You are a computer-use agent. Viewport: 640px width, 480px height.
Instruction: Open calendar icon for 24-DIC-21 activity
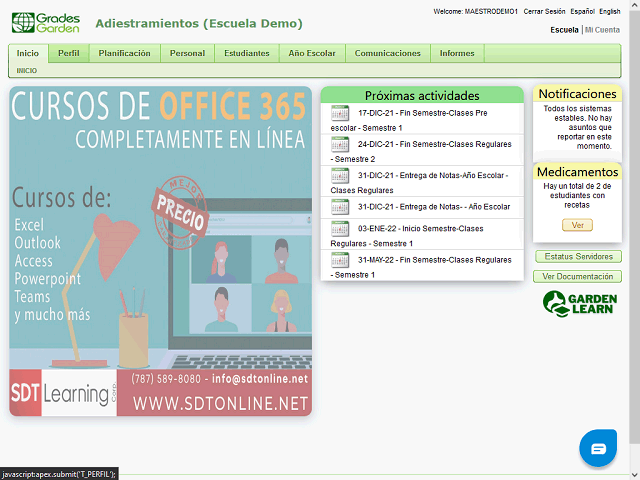340,144
